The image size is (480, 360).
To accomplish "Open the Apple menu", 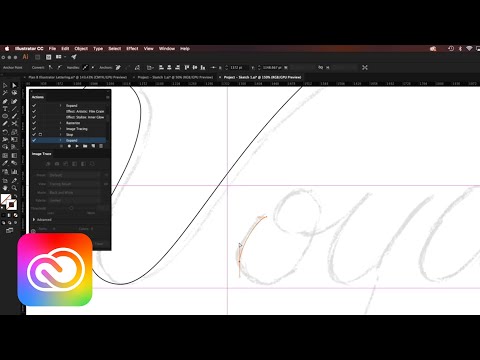I will pos(7,49).
